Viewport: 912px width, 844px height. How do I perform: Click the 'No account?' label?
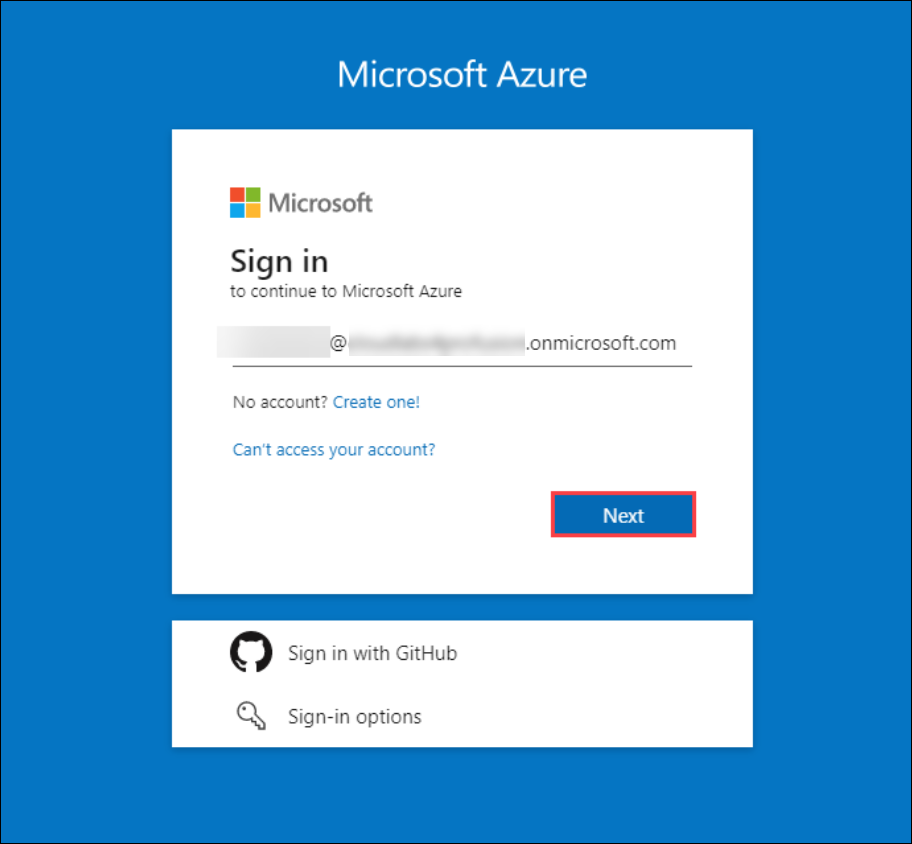(x=280, y=402)
